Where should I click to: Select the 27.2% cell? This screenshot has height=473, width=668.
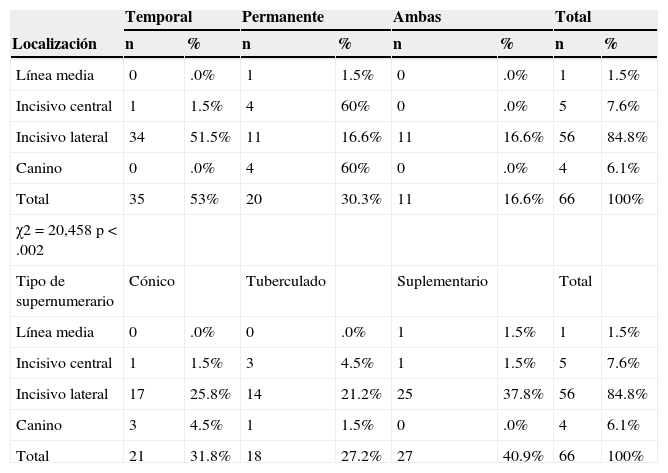tap(360, 456)
